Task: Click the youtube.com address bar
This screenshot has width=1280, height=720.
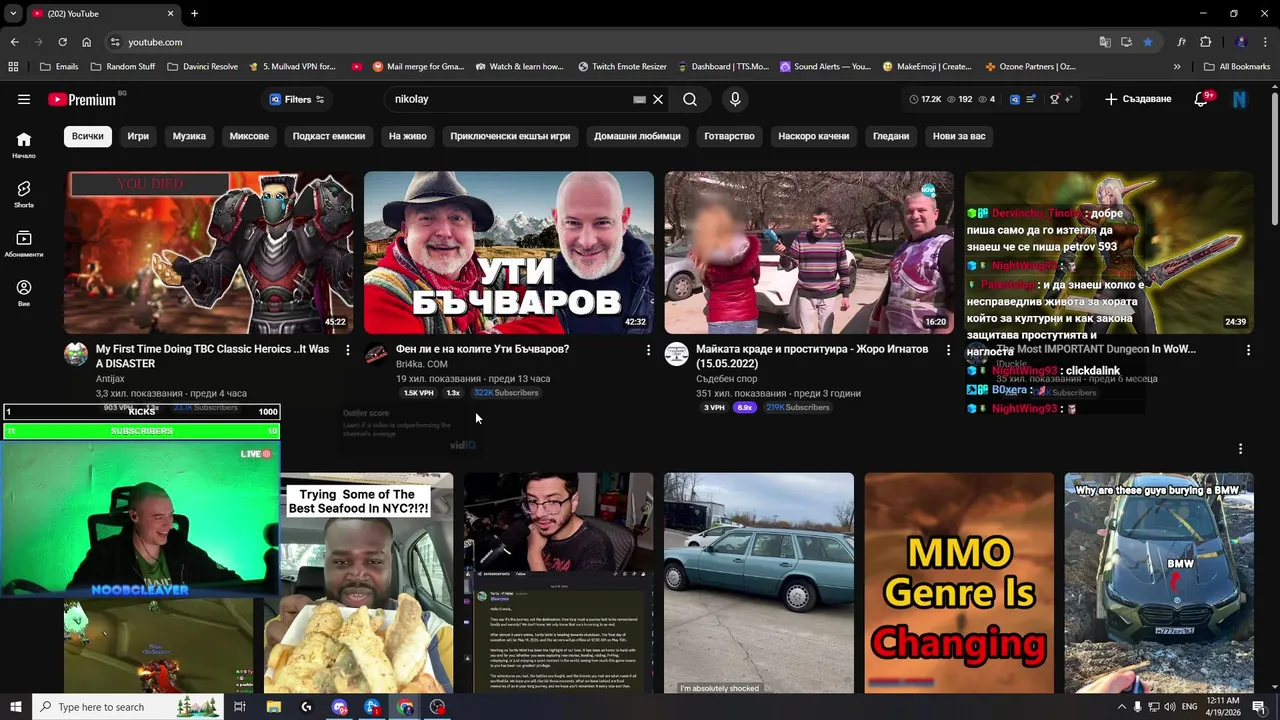Action: 600,42
